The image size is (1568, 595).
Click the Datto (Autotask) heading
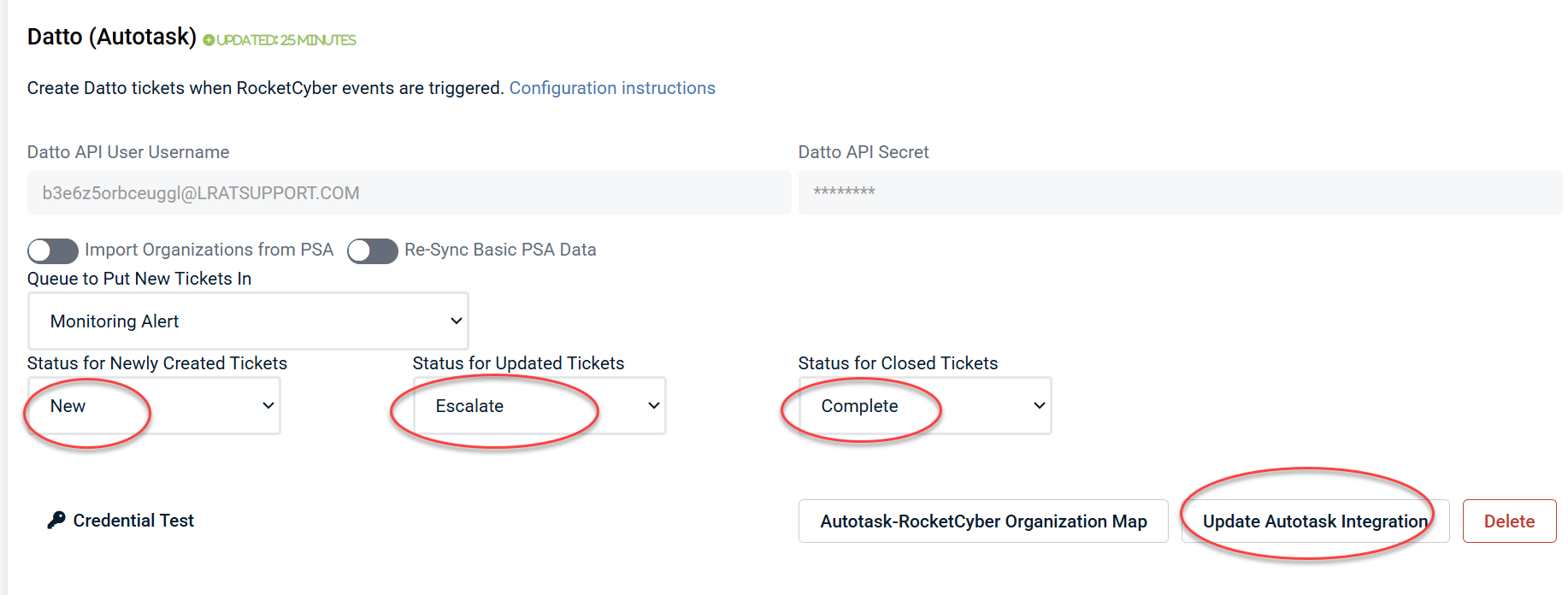(x=112, y=37)
